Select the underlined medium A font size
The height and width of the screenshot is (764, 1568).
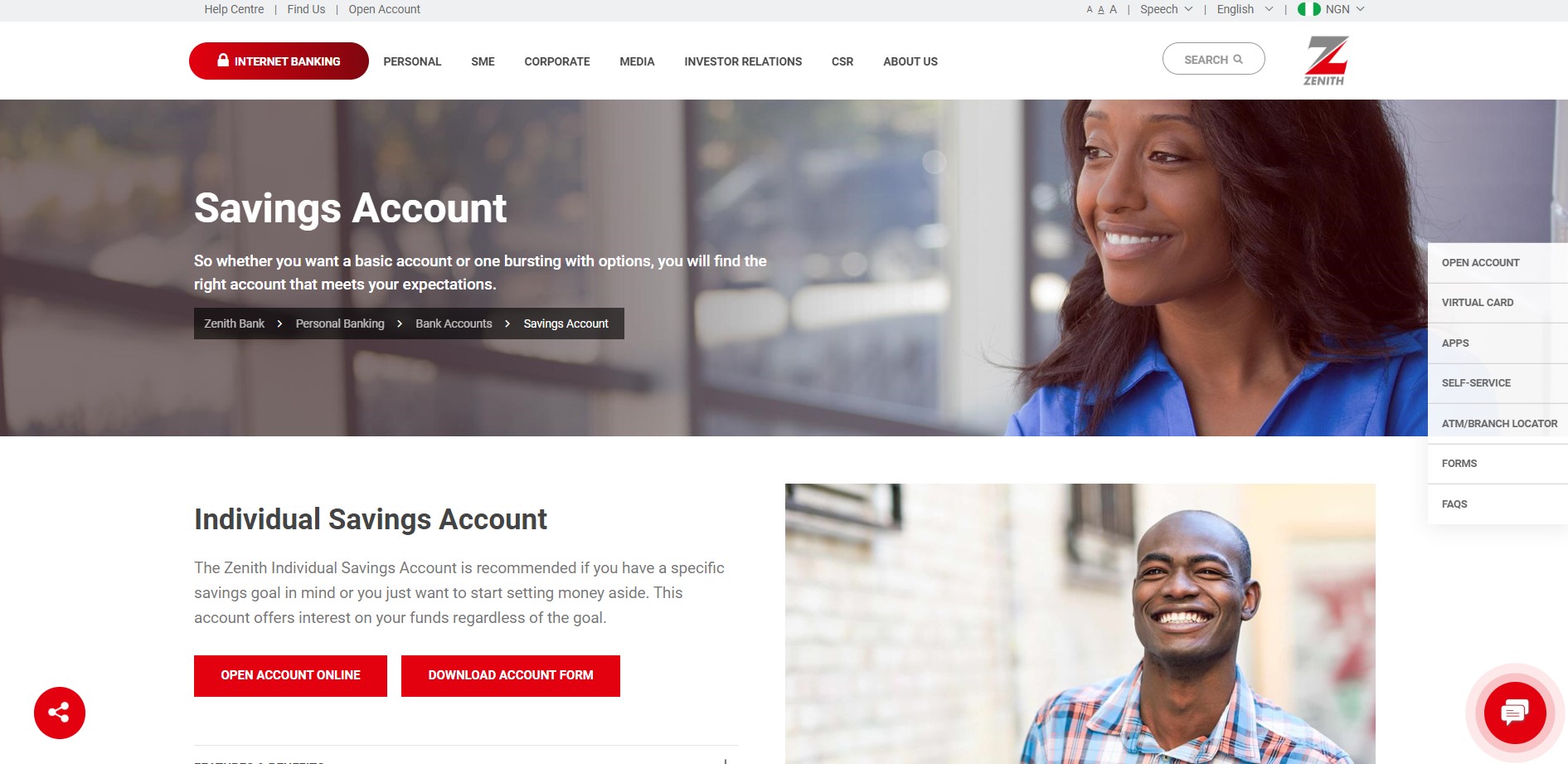(x=1101, y=10)
